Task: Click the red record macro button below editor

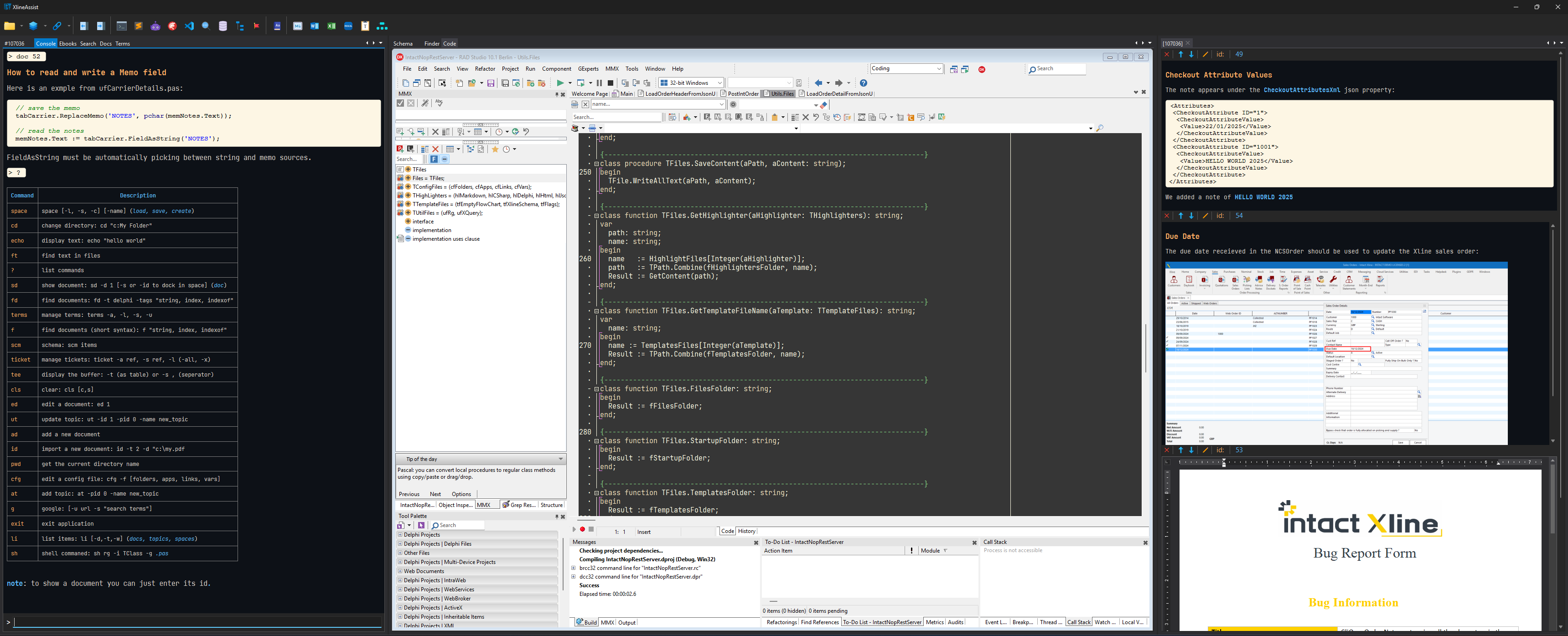Action: click(x=583, y=529)
